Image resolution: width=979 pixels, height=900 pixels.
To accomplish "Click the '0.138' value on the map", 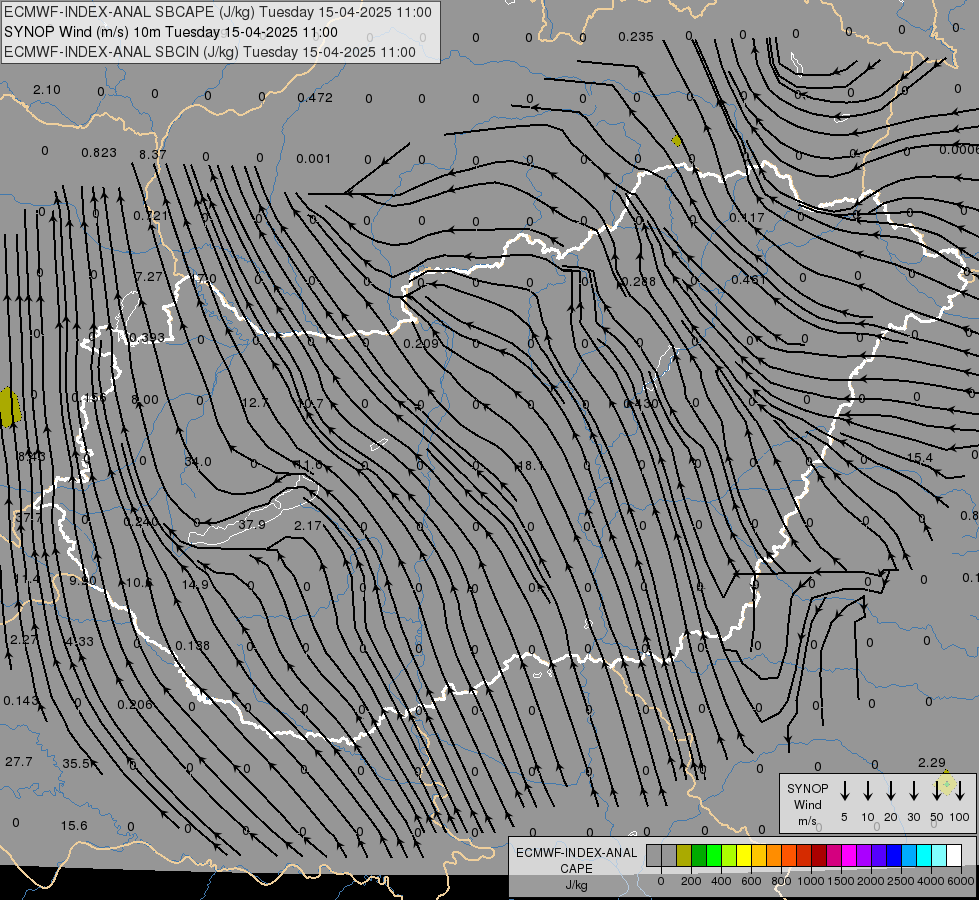I will (192, 645).
